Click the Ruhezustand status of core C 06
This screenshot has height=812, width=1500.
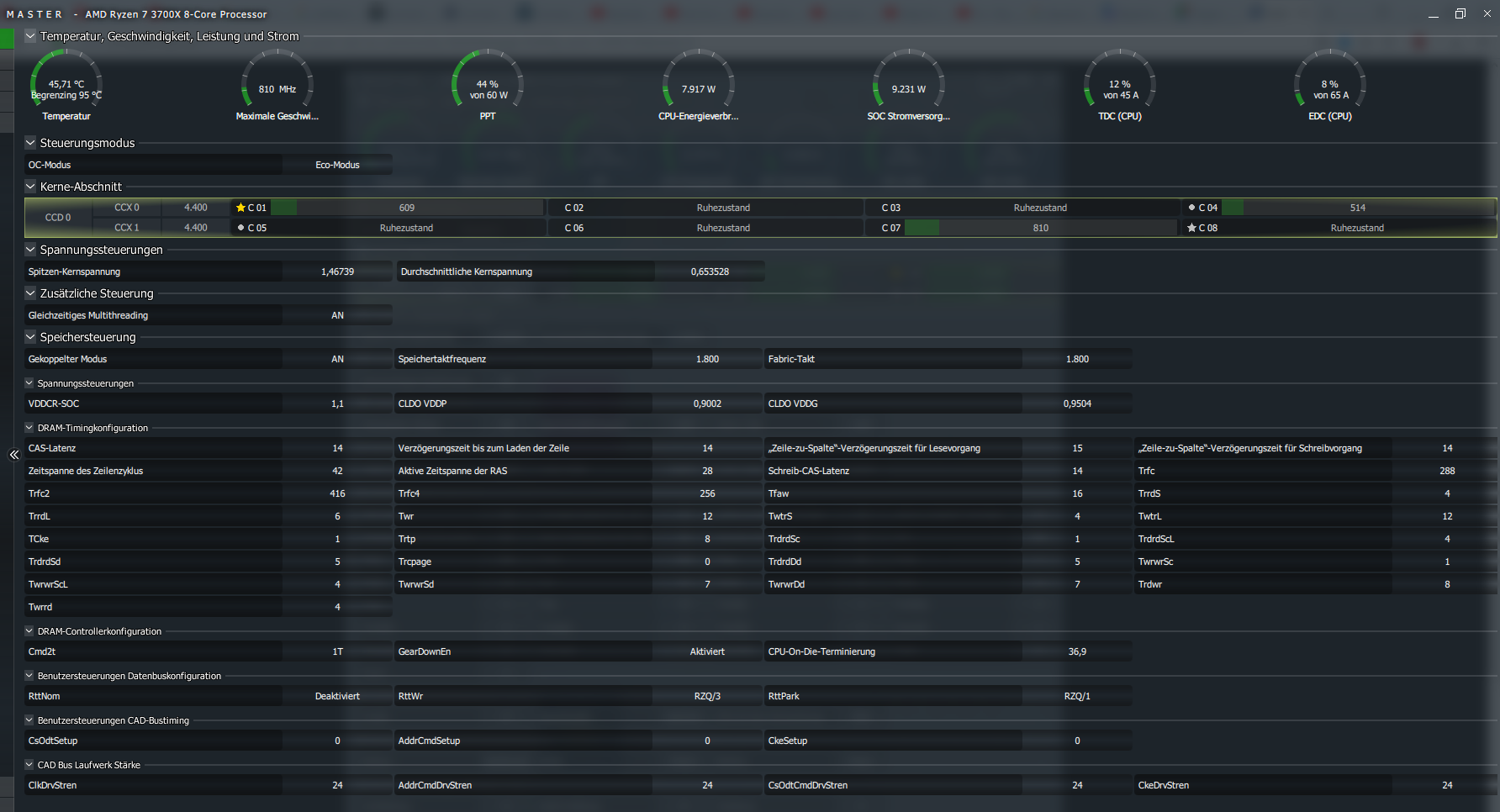723,228
